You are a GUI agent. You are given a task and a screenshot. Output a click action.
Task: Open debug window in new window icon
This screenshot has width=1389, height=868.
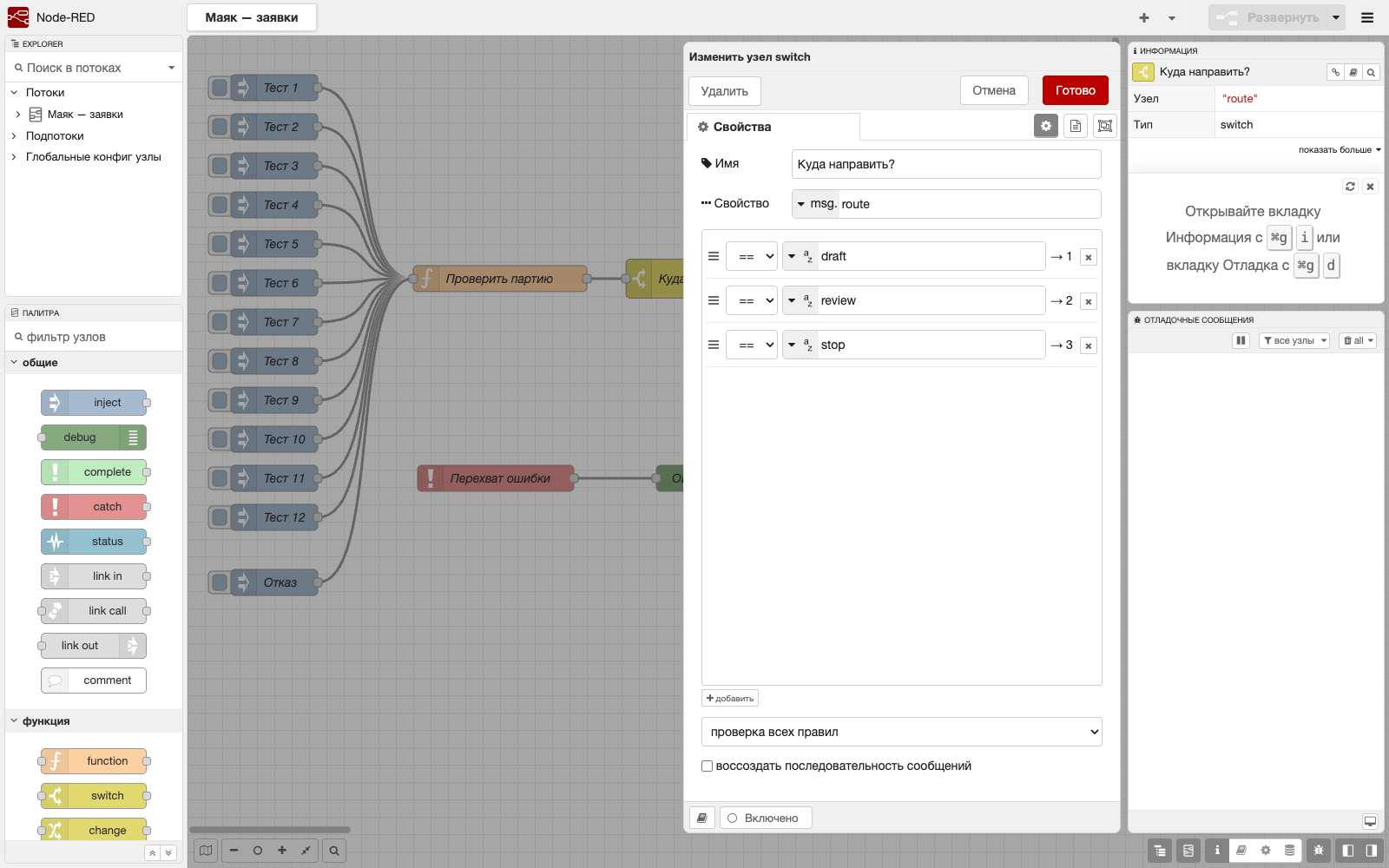[x=1370, y=821]
